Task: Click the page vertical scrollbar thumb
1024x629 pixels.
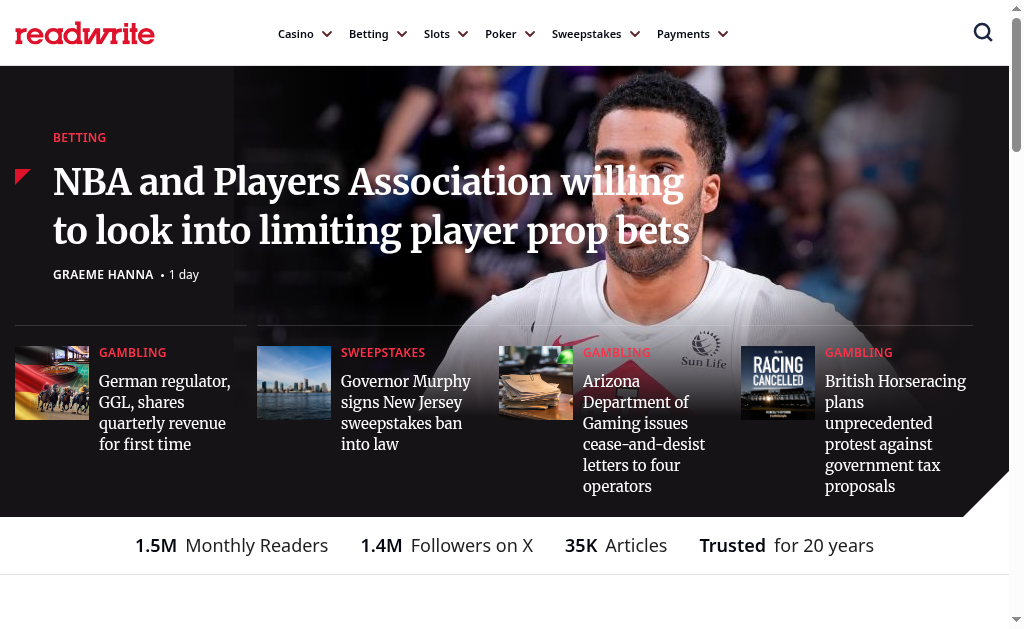Action: (1016, 85)
